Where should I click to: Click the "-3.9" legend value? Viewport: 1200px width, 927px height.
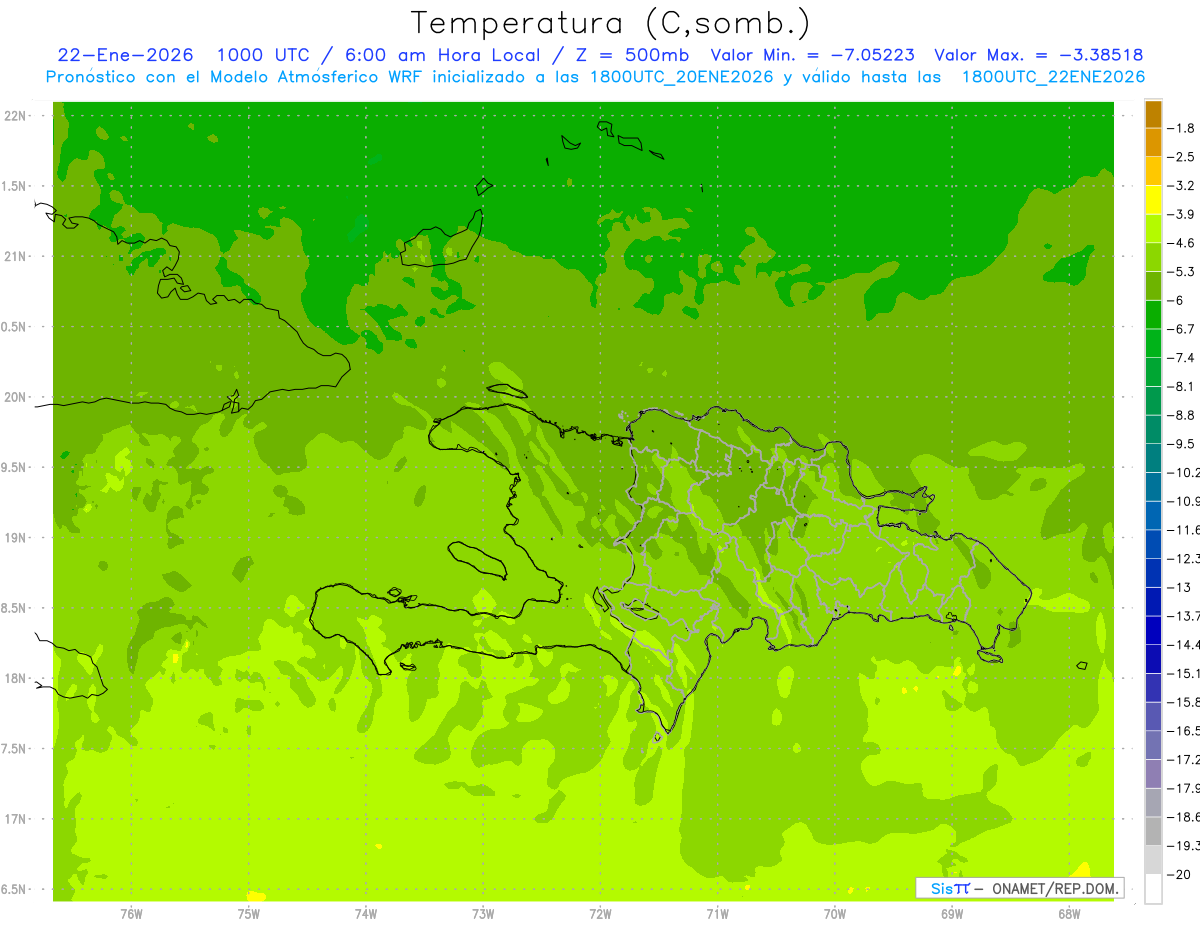tap(1182, 214)
